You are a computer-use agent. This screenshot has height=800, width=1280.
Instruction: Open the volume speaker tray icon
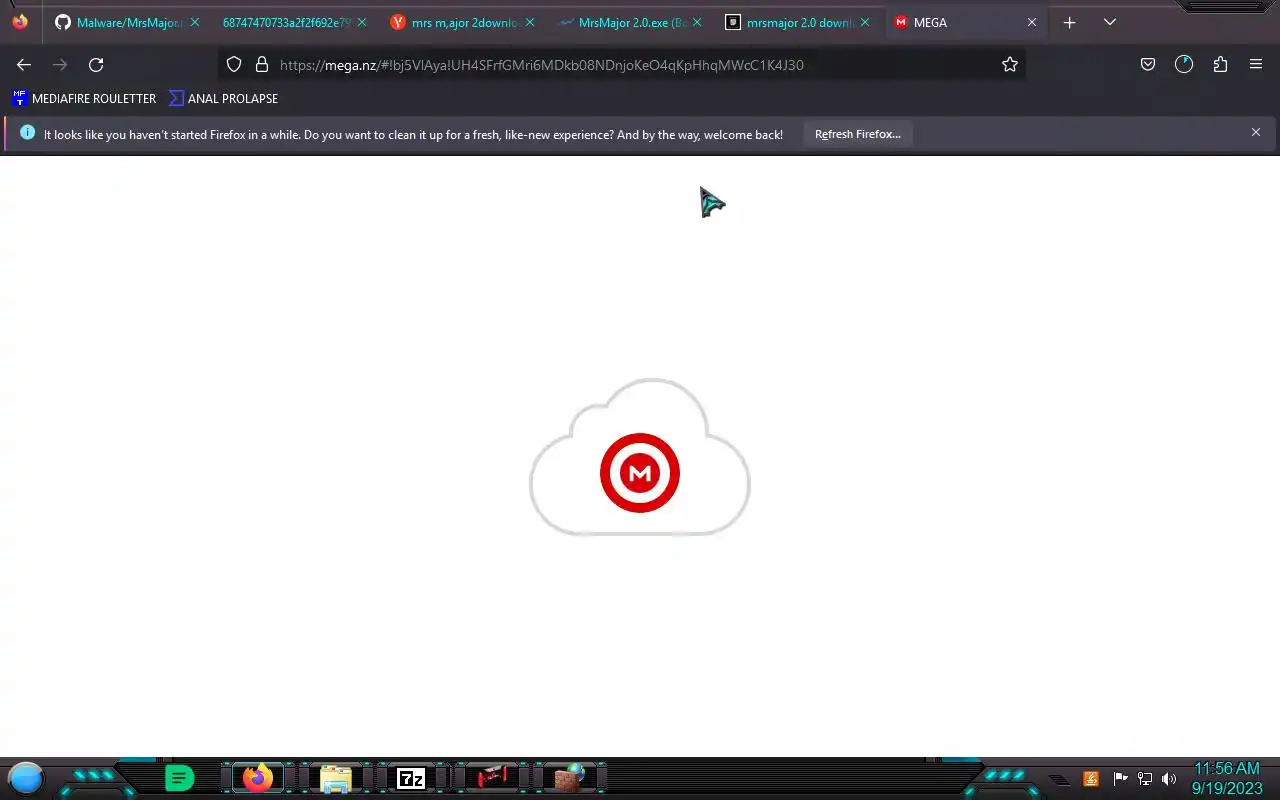tap(1169, 778)
